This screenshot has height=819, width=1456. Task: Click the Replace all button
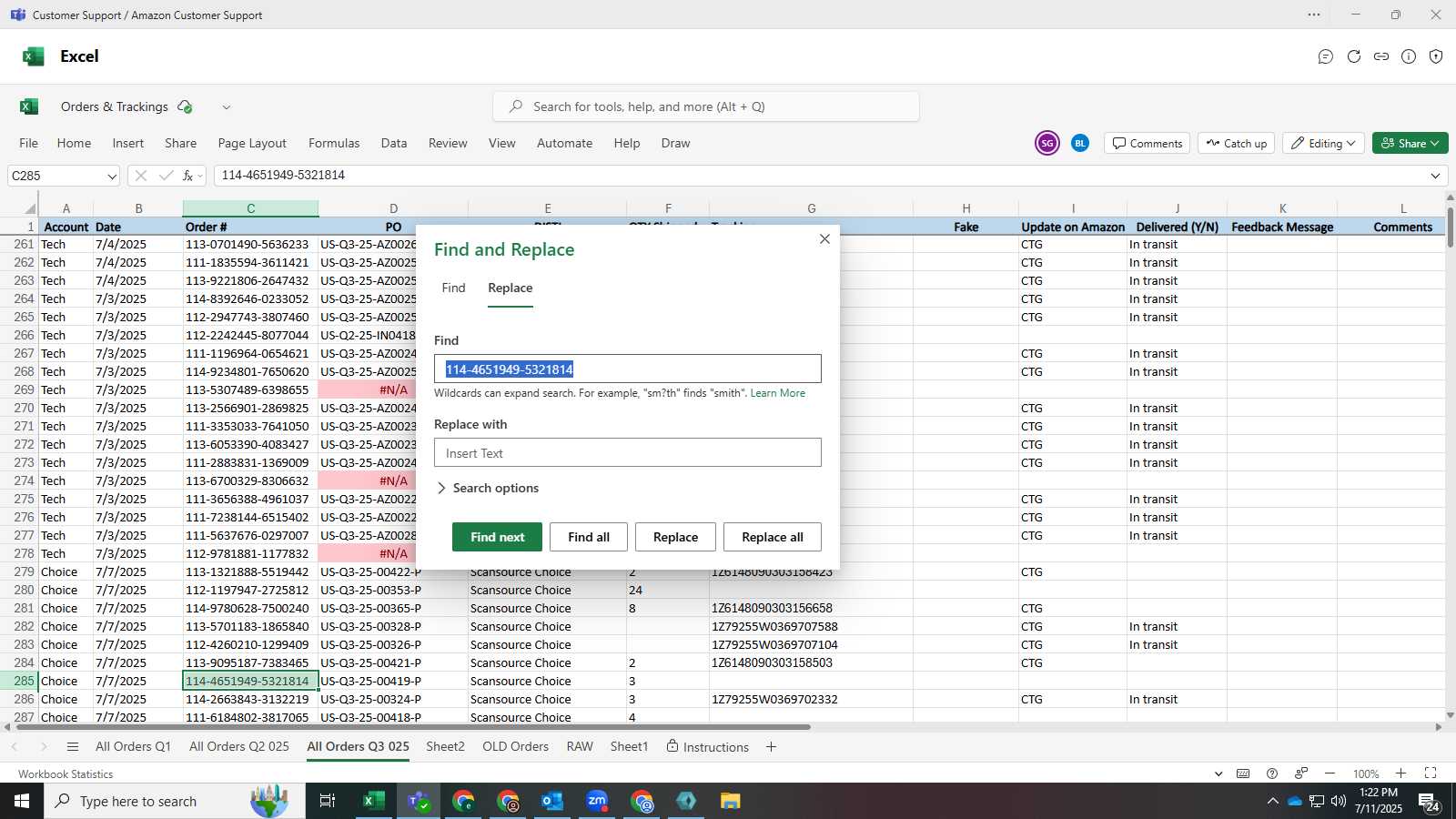[x=773, y=537]
